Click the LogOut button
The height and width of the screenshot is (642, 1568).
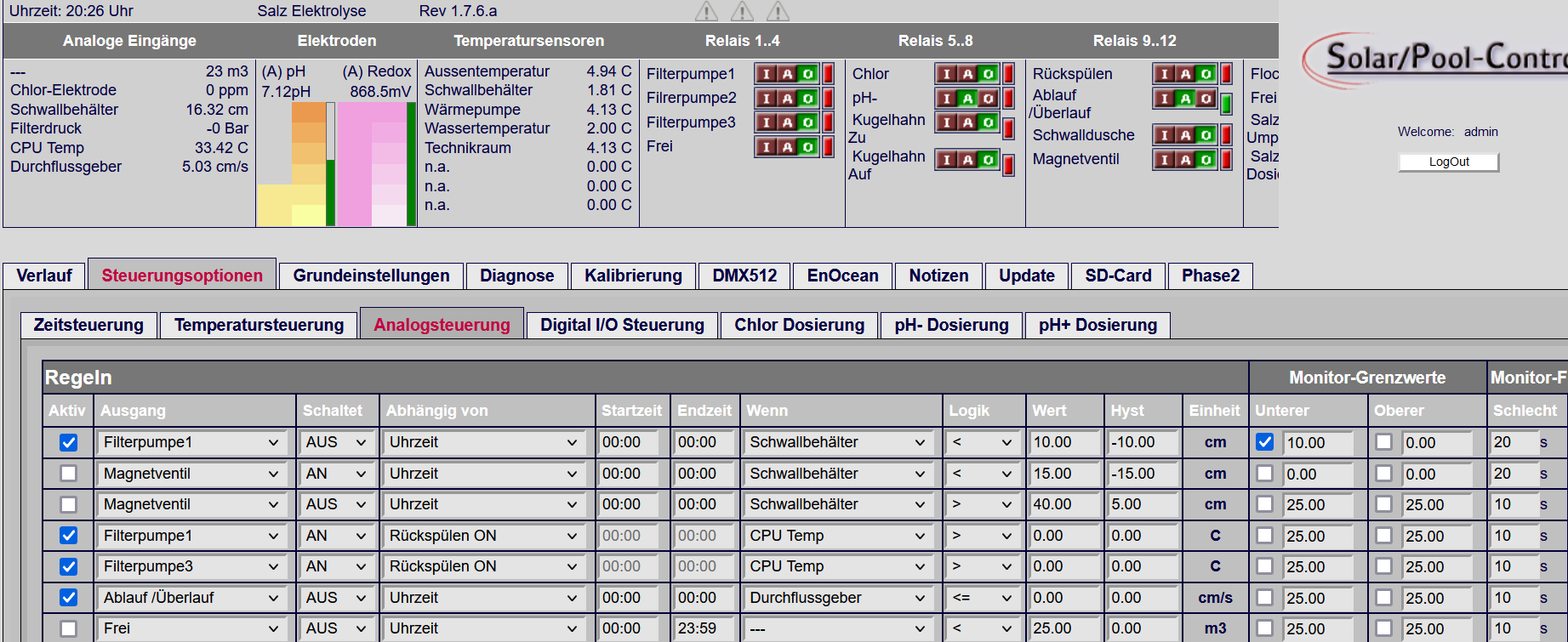click(x=1449, y=162)
